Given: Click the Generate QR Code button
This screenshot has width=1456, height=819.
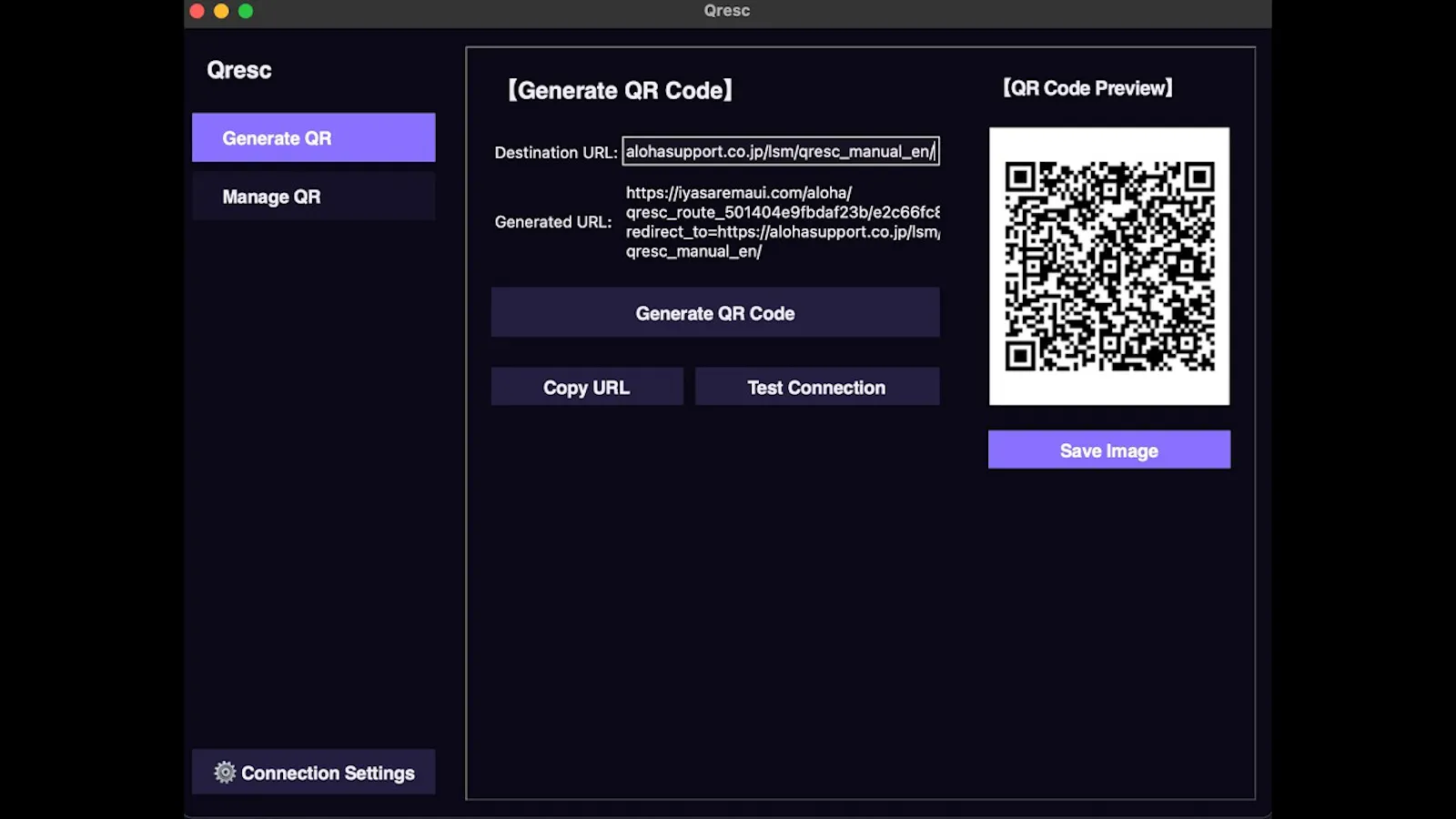Looking at the screenshot, I should click(715, 312).
